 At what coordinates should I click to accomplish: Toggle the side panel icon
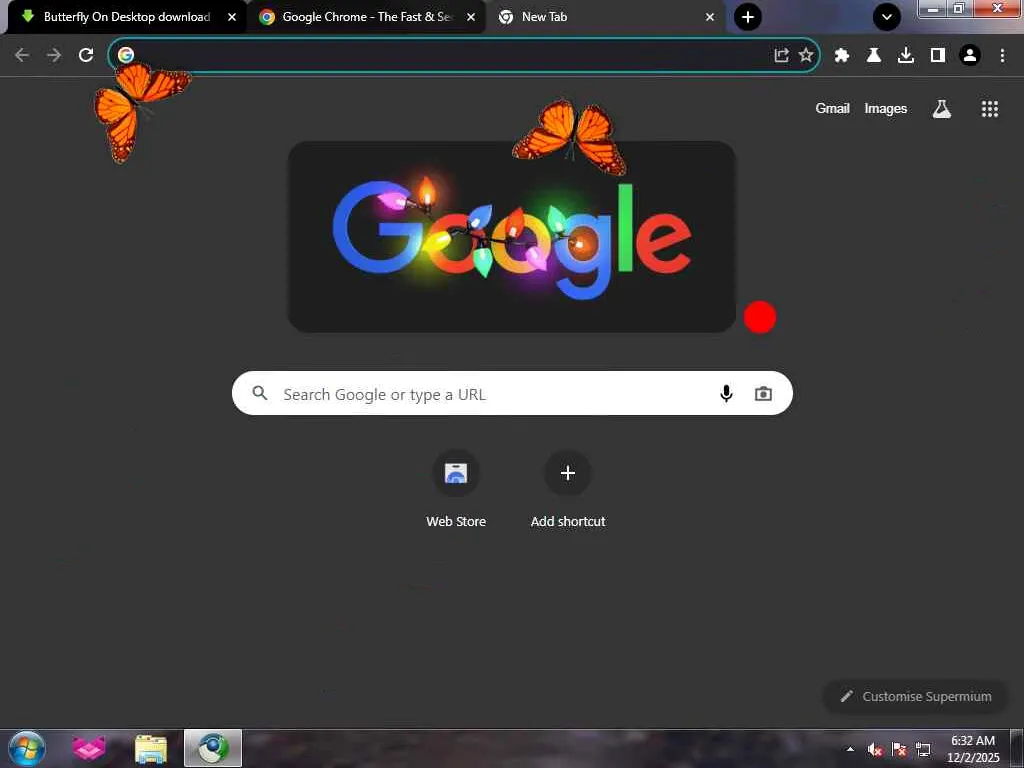pyautogui.click(x=938, y=56)
